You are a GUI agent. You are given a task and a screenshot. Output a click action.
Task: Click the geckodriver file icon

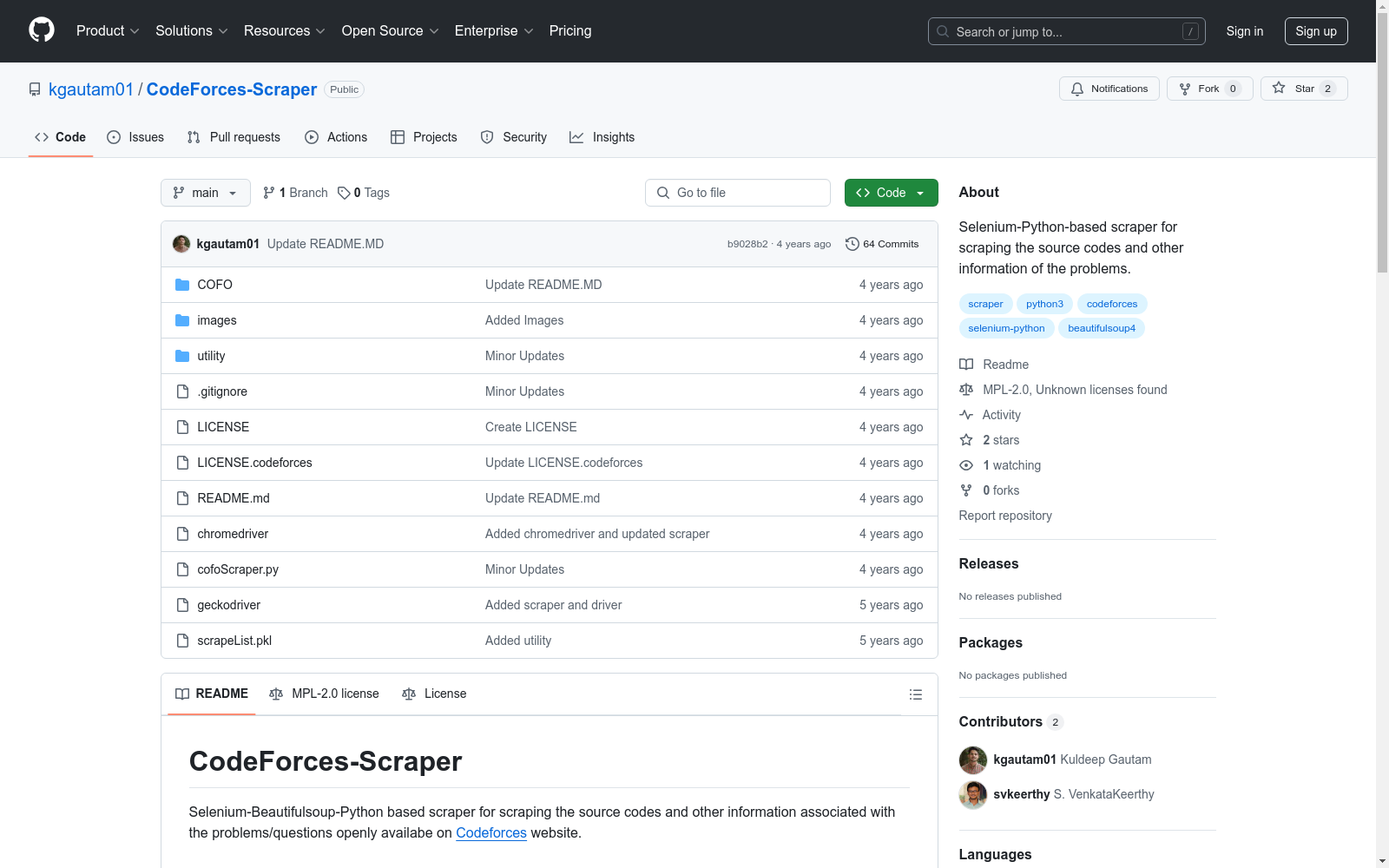pyautogui.click(x=182, y=605)
